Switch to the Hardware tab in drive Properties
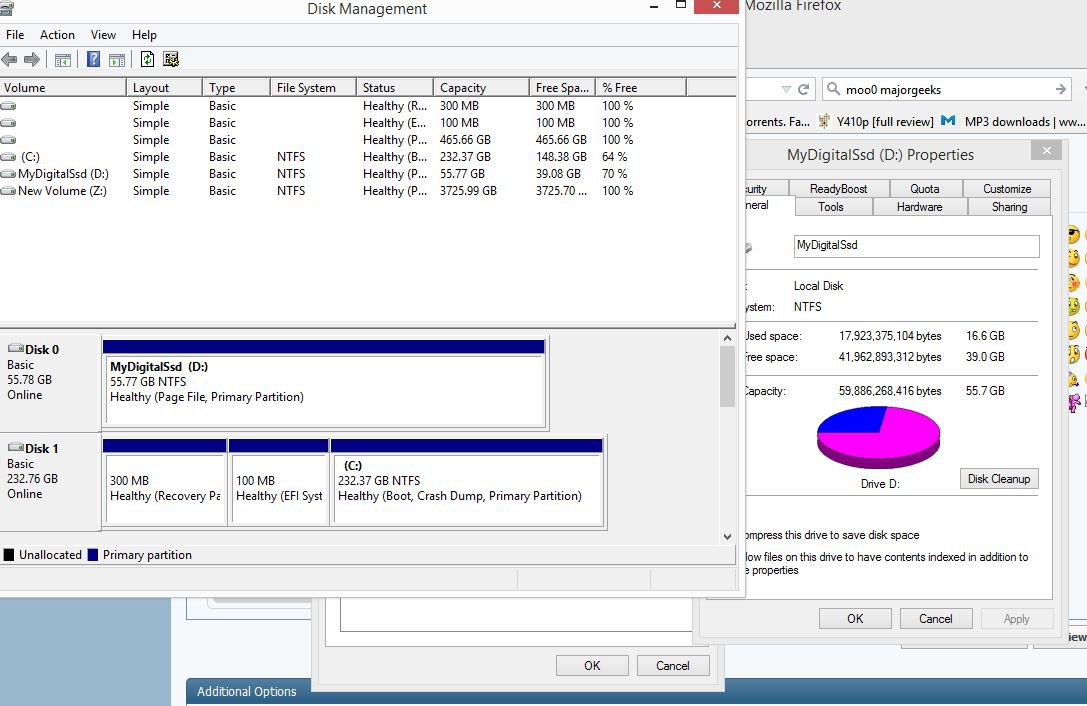This screenshot has width=1087, height=706. point(919,207)
